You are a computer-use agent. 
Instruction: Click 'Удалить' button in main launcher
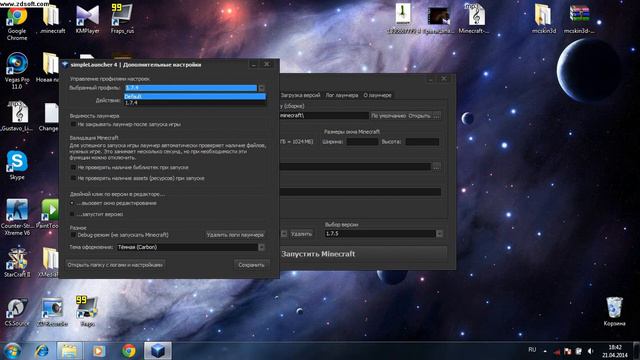301,234
